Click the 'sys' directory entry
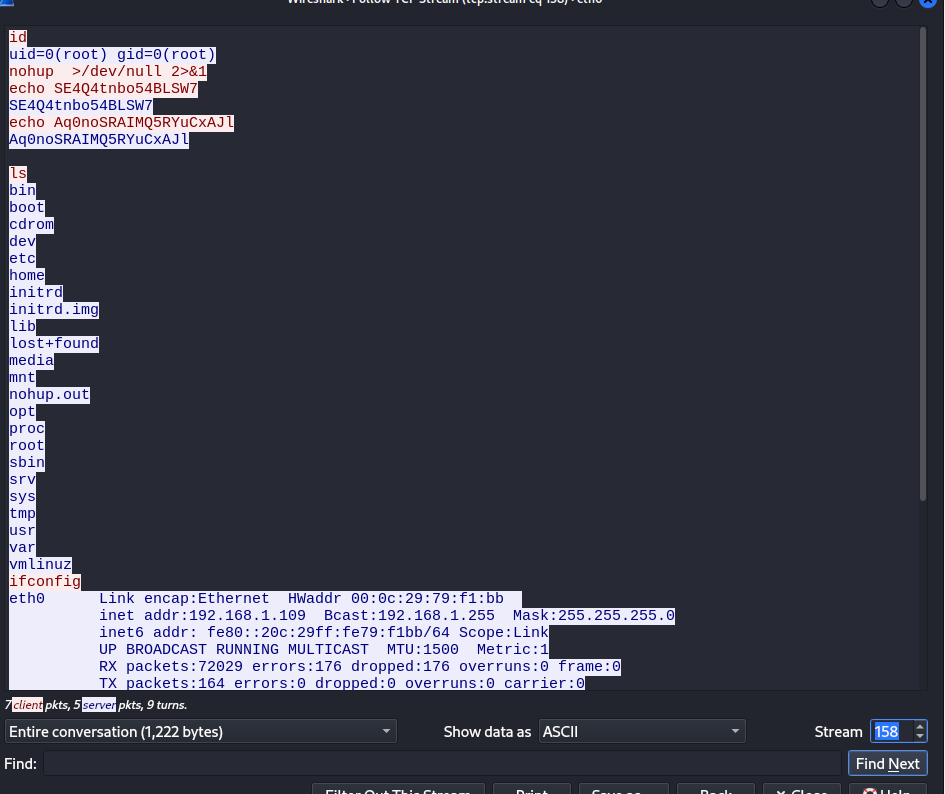The width and height of the screenshot is (945, 794). coord(22,496)
